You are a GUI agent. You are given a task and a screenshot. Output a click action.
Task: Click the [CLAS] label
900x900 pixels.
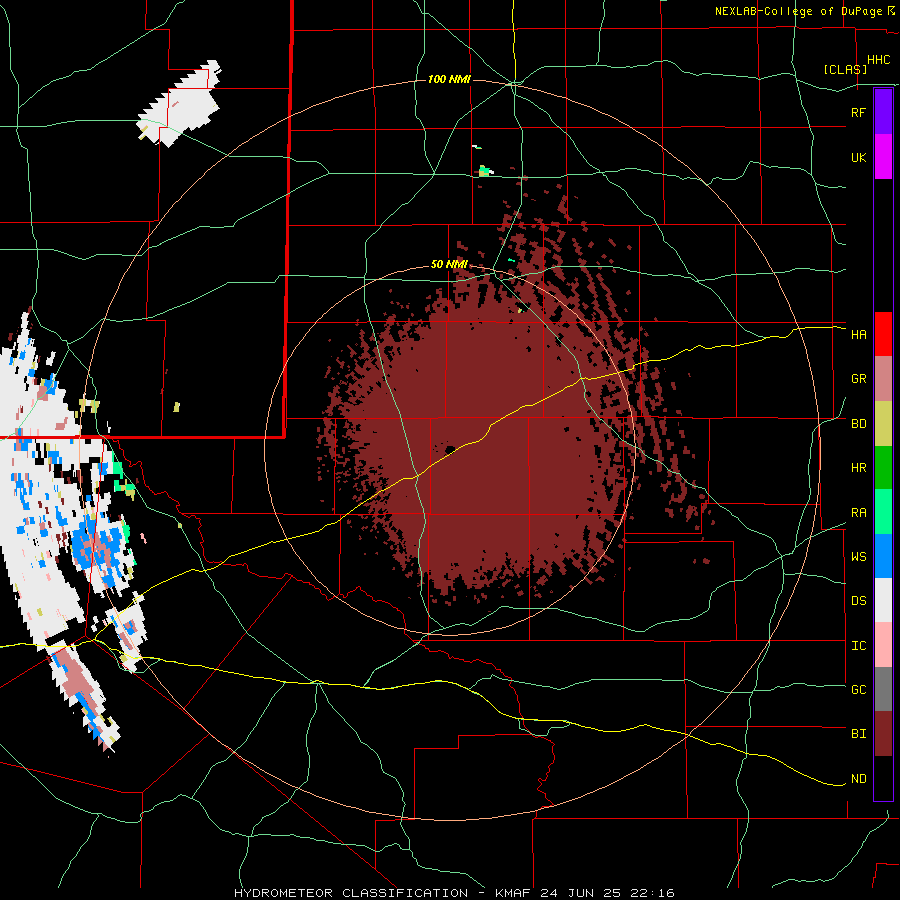pyautogui.click(x=845, y=69)
